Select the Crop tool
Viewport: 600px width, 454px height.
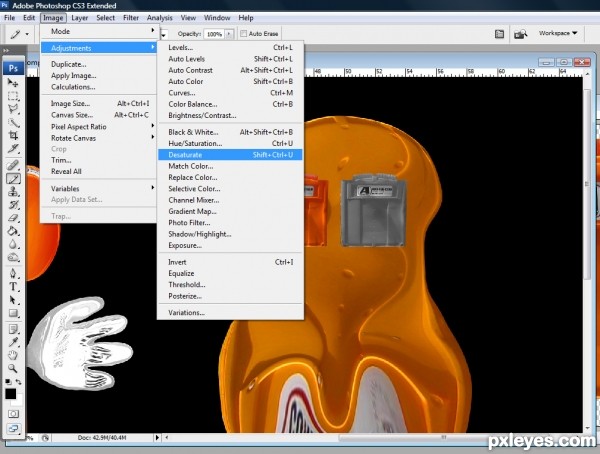13,136
